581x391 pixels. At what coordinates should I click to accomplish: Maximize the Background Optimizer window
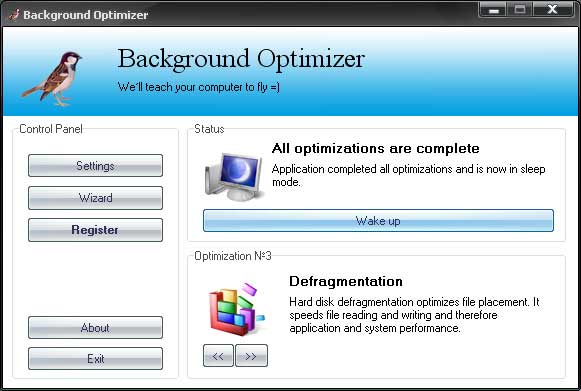coord(520,10)
